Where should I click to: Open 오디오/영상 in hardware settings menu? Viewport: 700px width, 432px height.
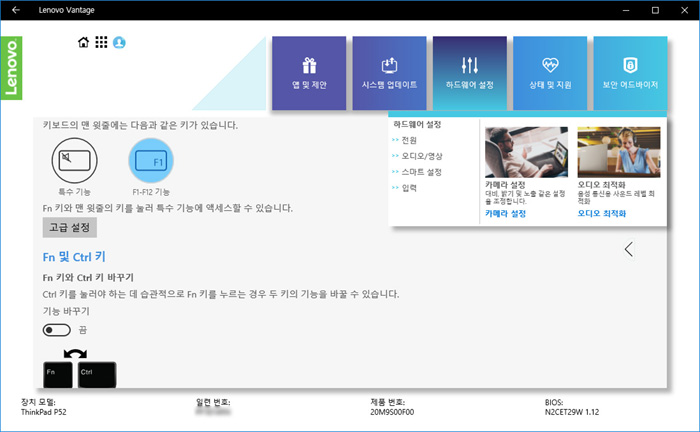click(x=421, y=156)
